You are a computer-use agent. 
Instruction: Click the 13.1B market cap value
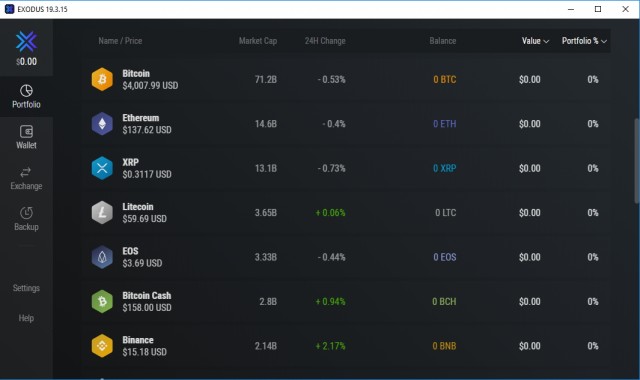click(266, 168)
